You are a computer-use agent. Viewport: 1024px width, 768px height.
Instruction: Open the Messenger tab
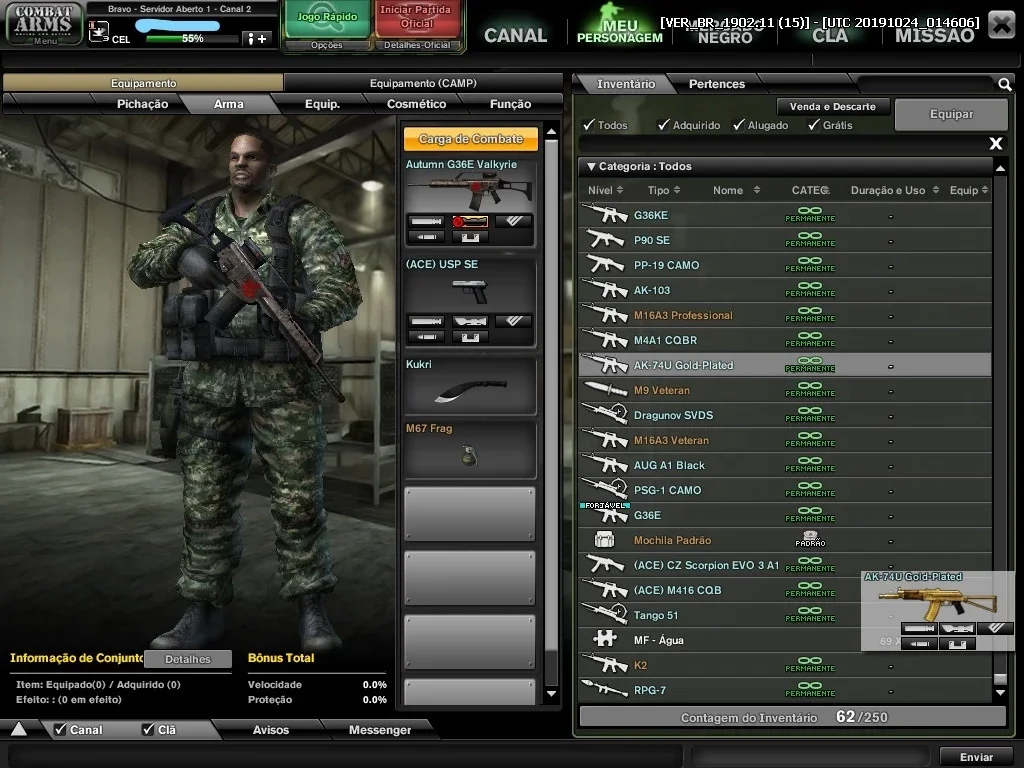click(x=379, y=729)
